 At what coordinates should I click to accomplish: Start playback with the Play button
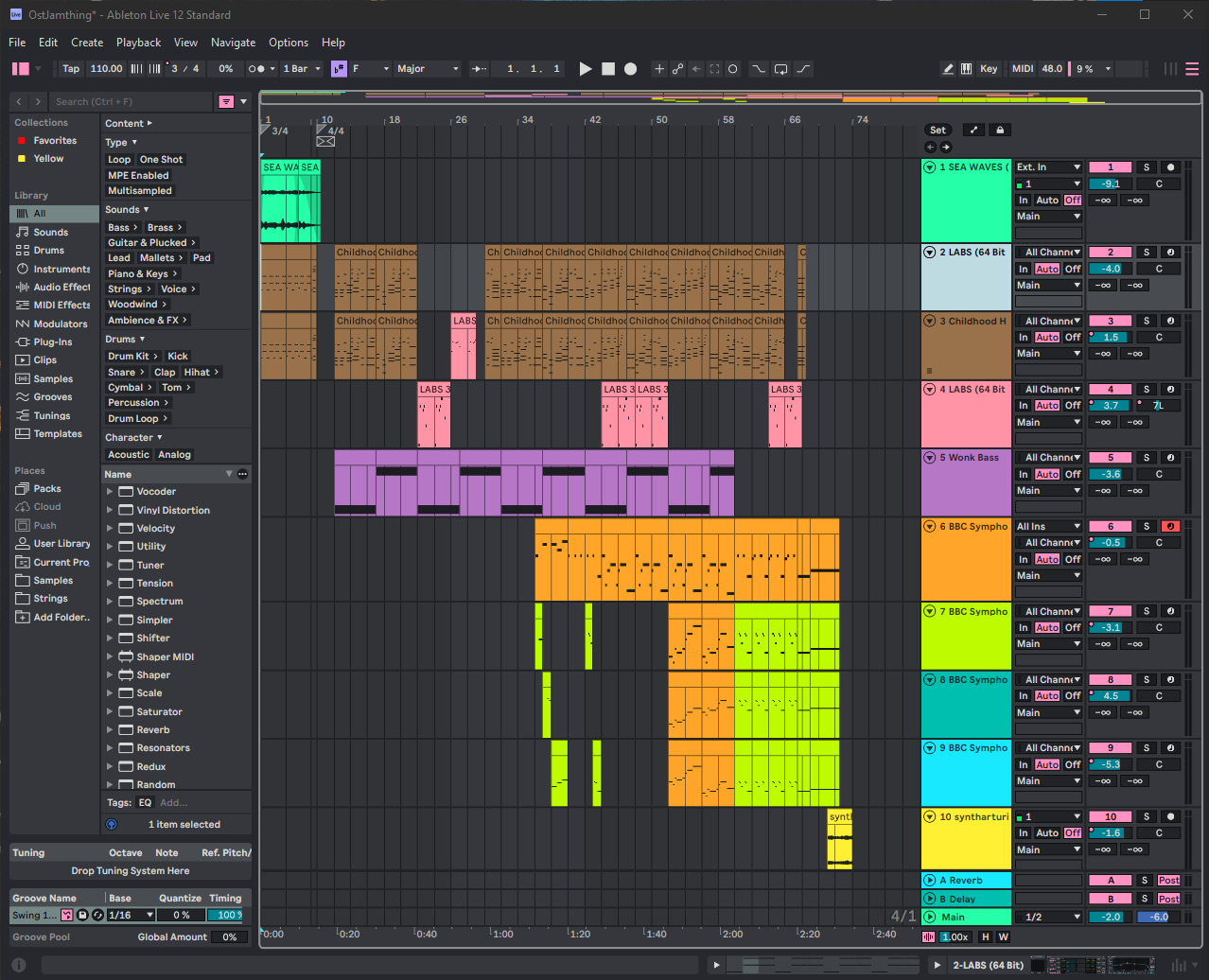click(586, 69)
